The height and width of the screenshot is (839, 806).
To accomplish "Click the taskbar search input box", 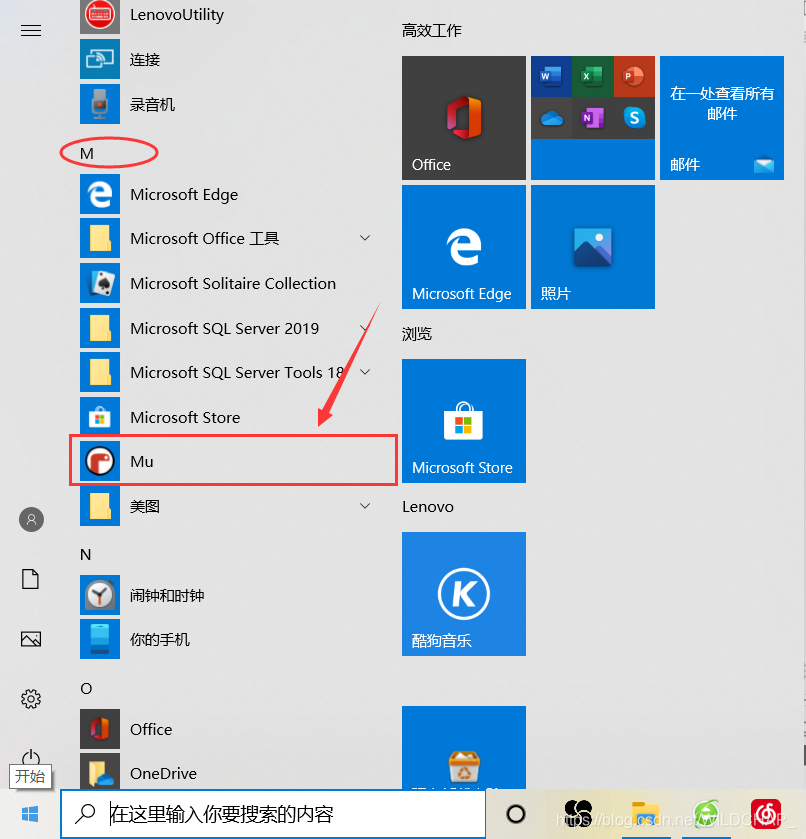I will tap(273, 814).
